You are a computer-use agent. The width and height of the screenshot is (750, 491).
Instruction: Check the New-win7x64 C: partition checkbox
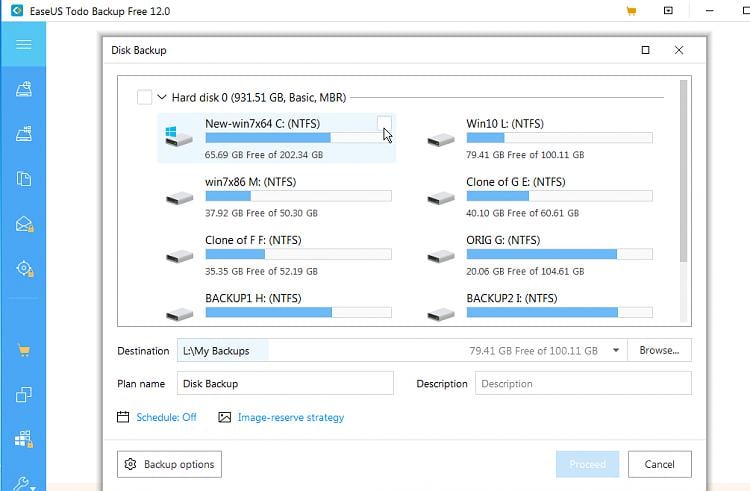(x=384, y=124)
